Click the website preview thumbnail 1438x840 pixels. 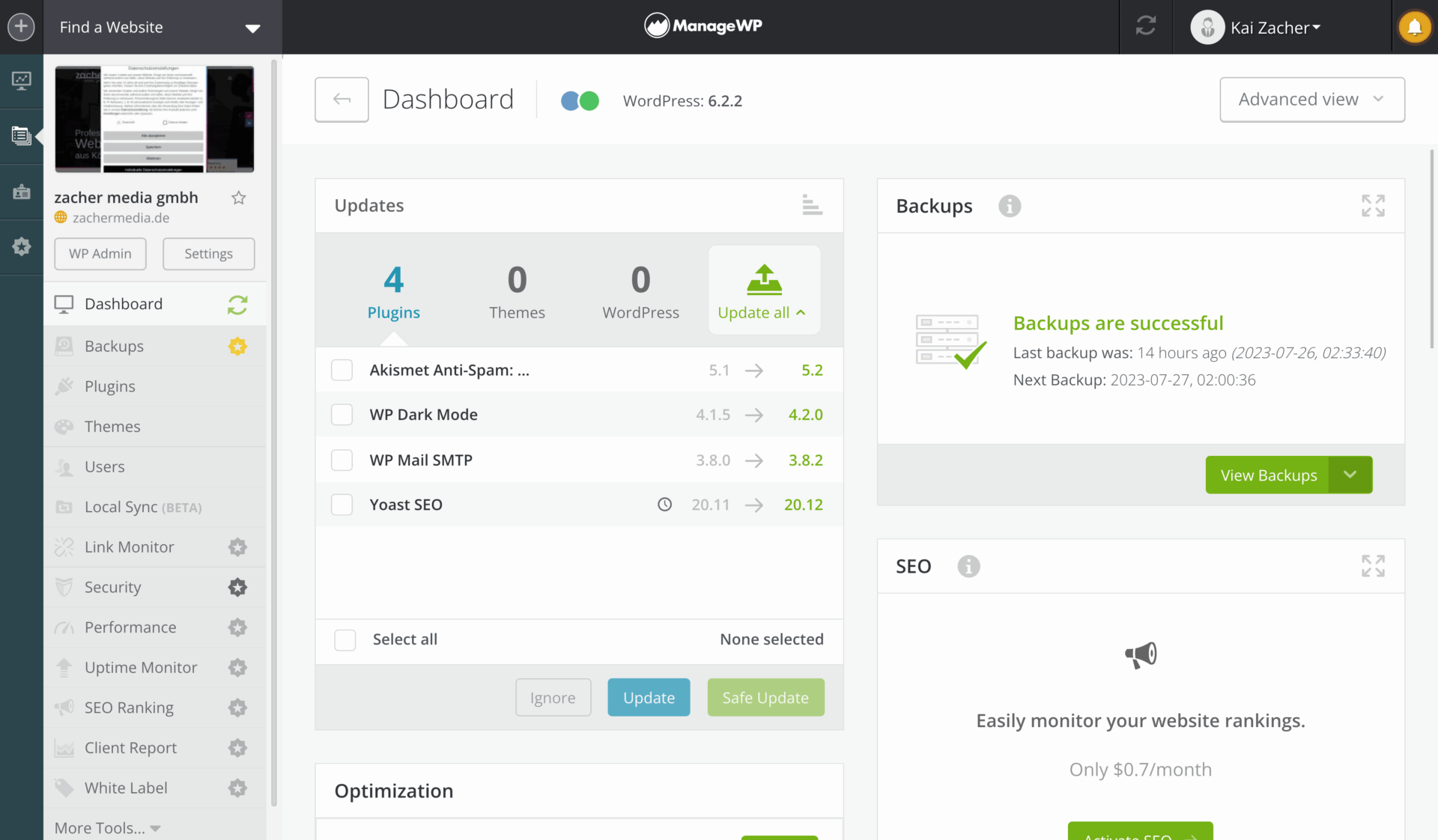tap(154, 118)
